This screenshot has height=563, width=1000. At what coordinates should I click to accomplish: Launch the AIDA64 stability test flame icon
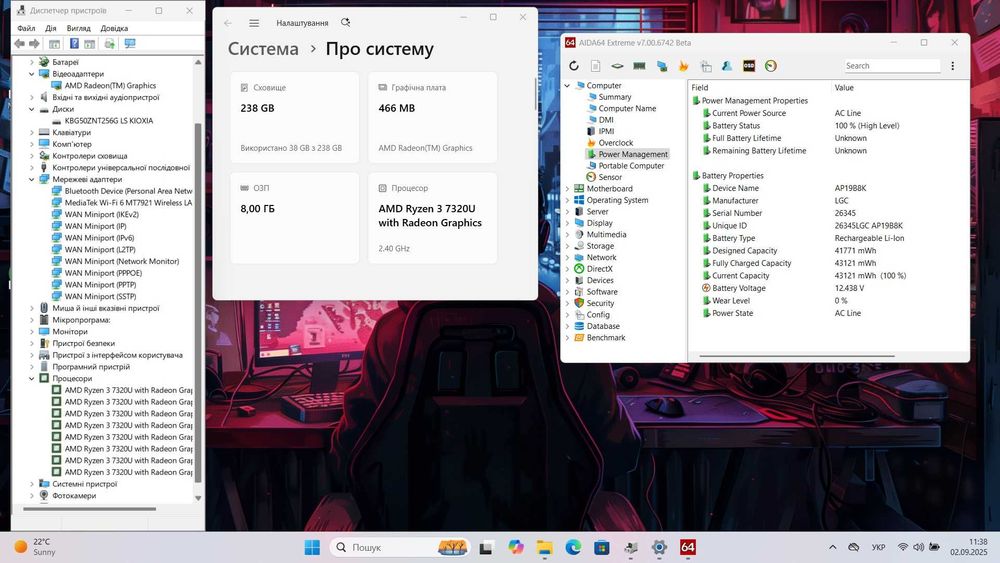[x=683, y=66]
